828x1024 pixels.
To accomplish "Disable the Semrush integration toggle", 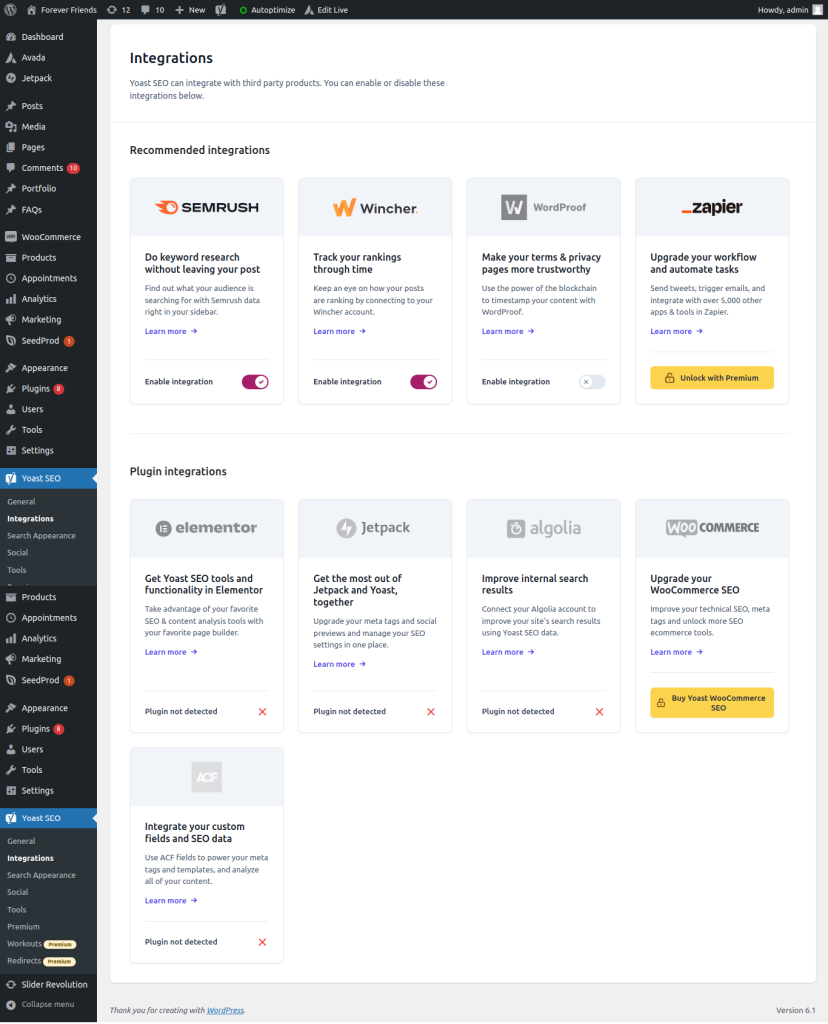I will pos(255,382).
